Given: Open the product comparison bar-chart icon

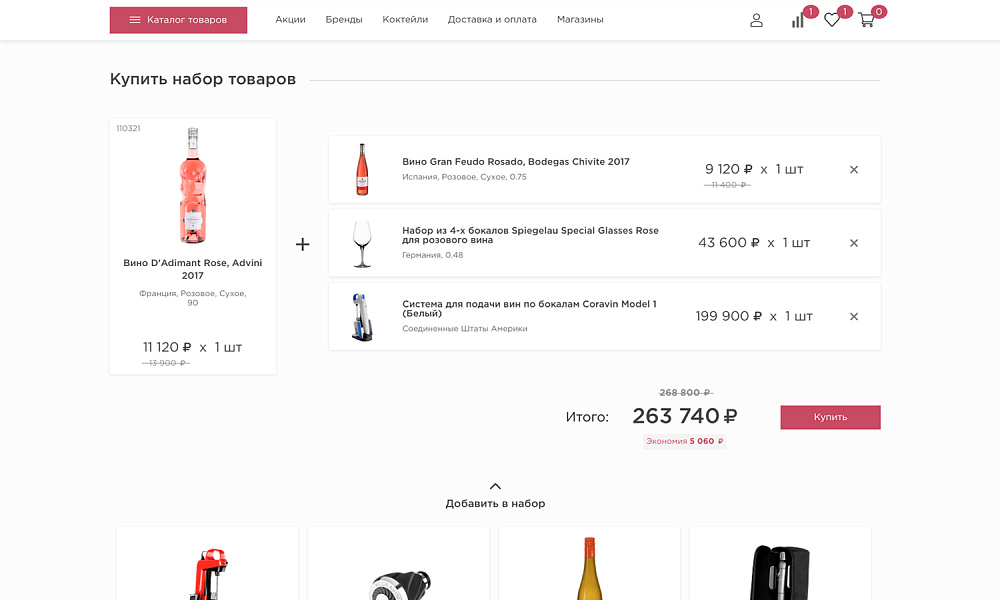Looking at the screenshot, I should 798,20.
